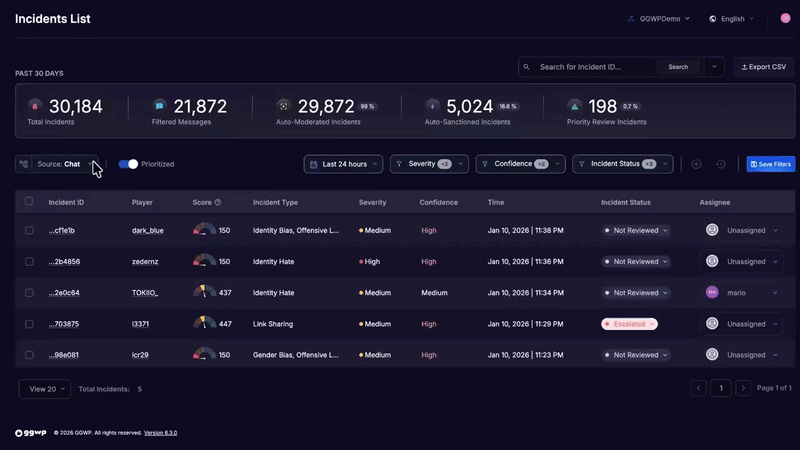The image size is (800, 450).
Task: Click the Save Filters button
Action: click(770, 164)
